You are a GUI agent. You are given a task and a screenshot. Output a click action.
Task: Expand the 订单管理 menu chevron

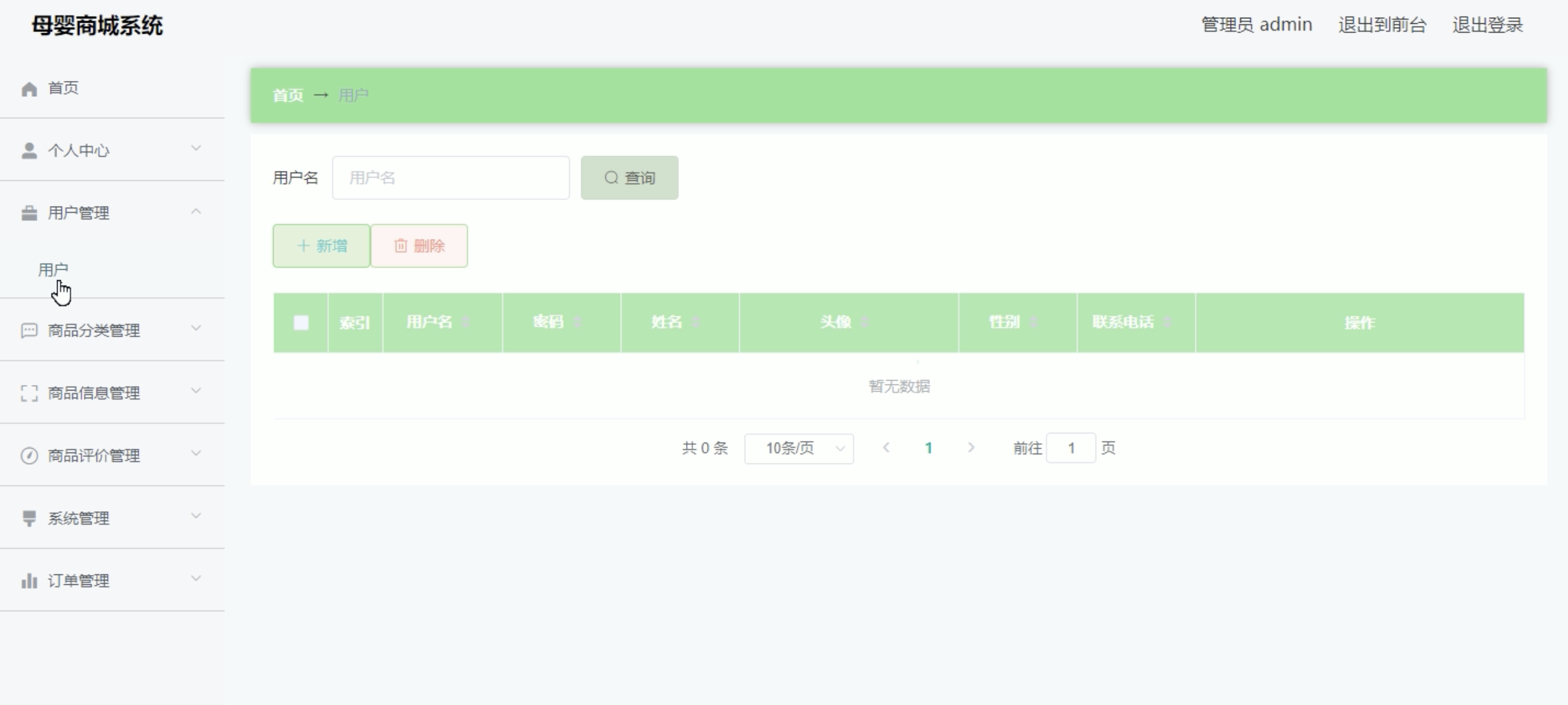(196, 579)
